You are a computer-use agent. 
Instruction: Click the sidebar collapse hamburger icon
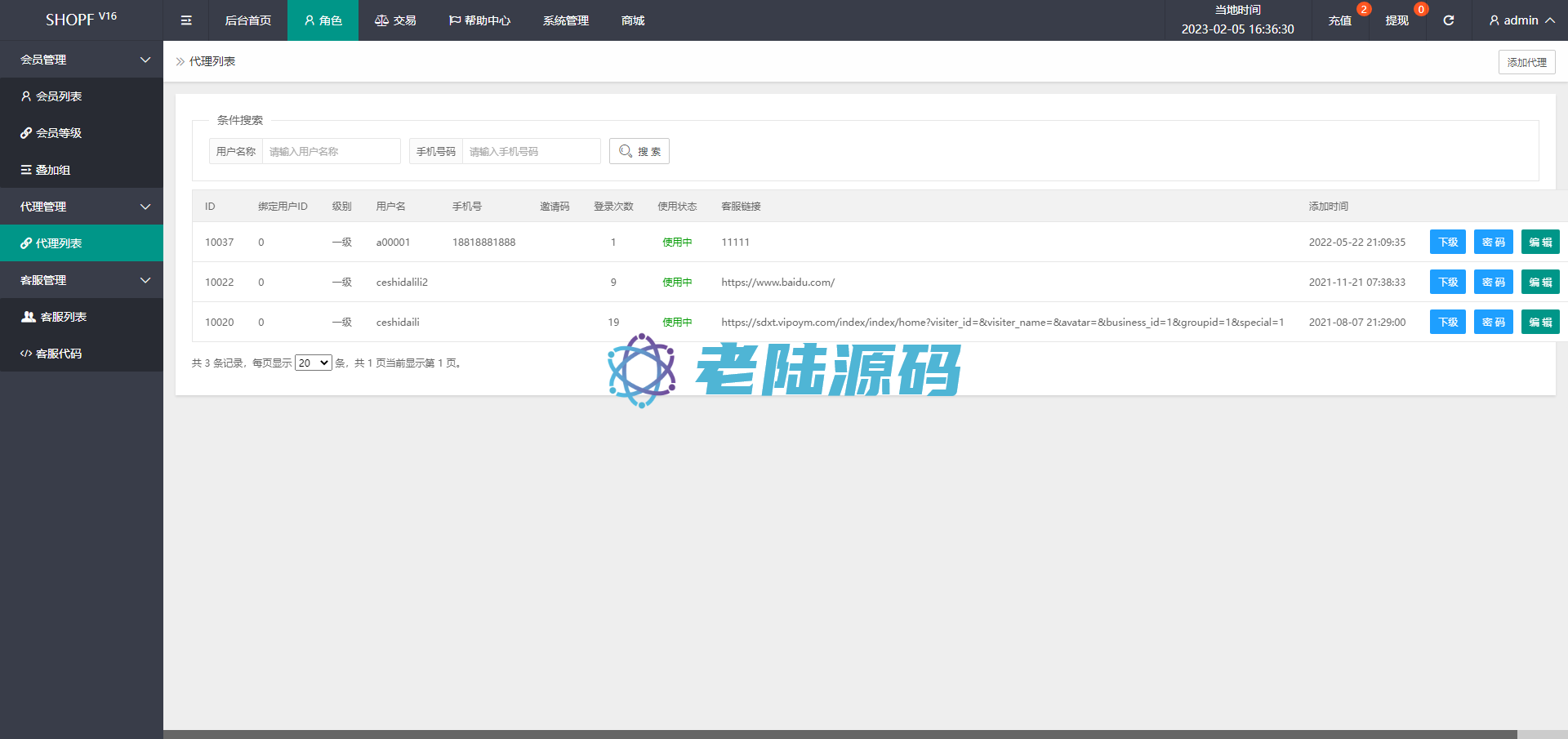click(186, 20)
